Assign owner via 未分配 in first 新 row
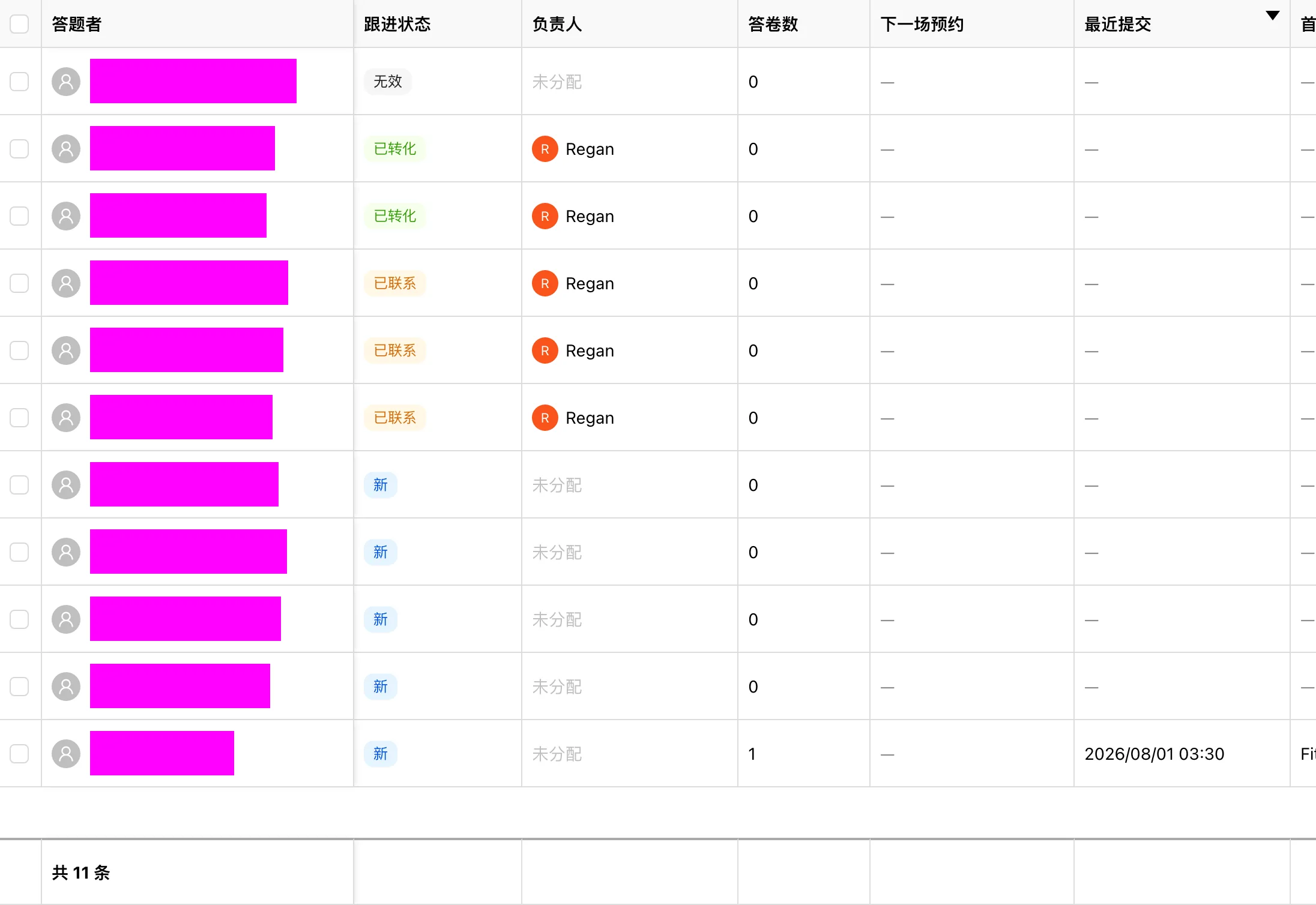 pos(557,485)
